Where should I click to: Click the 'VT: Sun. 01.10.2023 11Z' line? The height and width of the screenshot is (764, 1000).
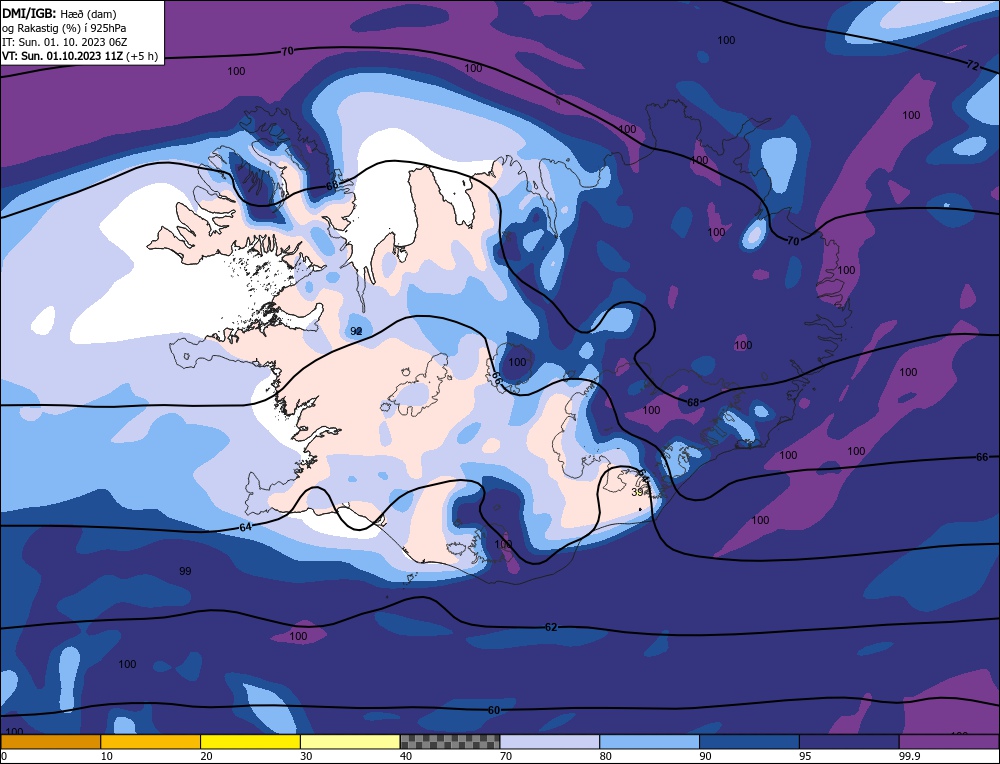pos(62,56)
